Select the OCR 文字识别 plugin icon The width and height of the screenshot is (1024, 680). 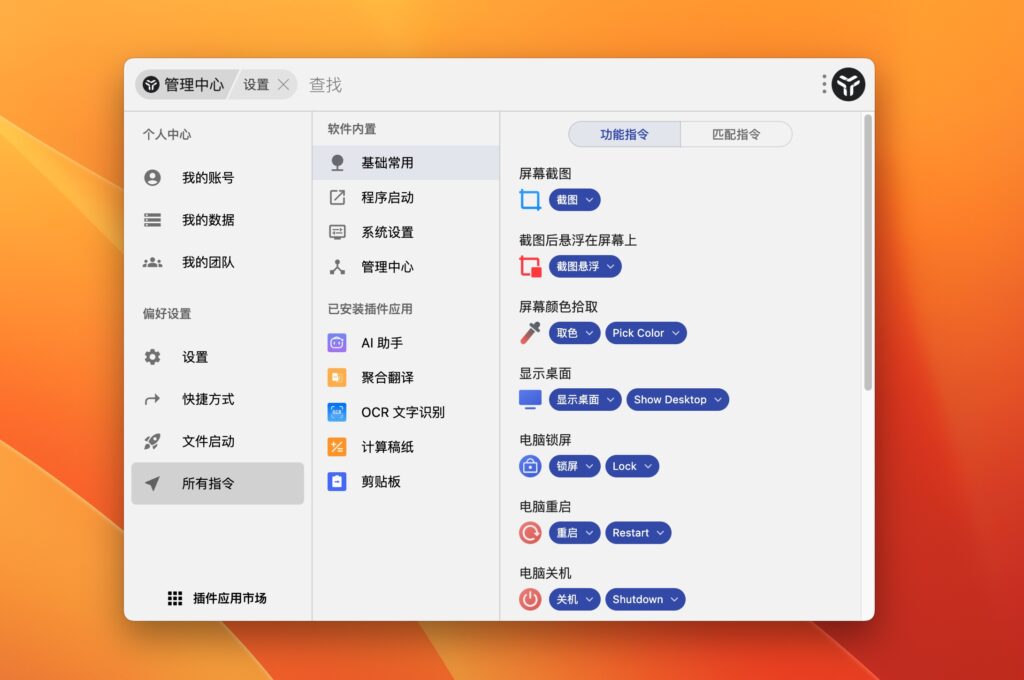point(339,412)
